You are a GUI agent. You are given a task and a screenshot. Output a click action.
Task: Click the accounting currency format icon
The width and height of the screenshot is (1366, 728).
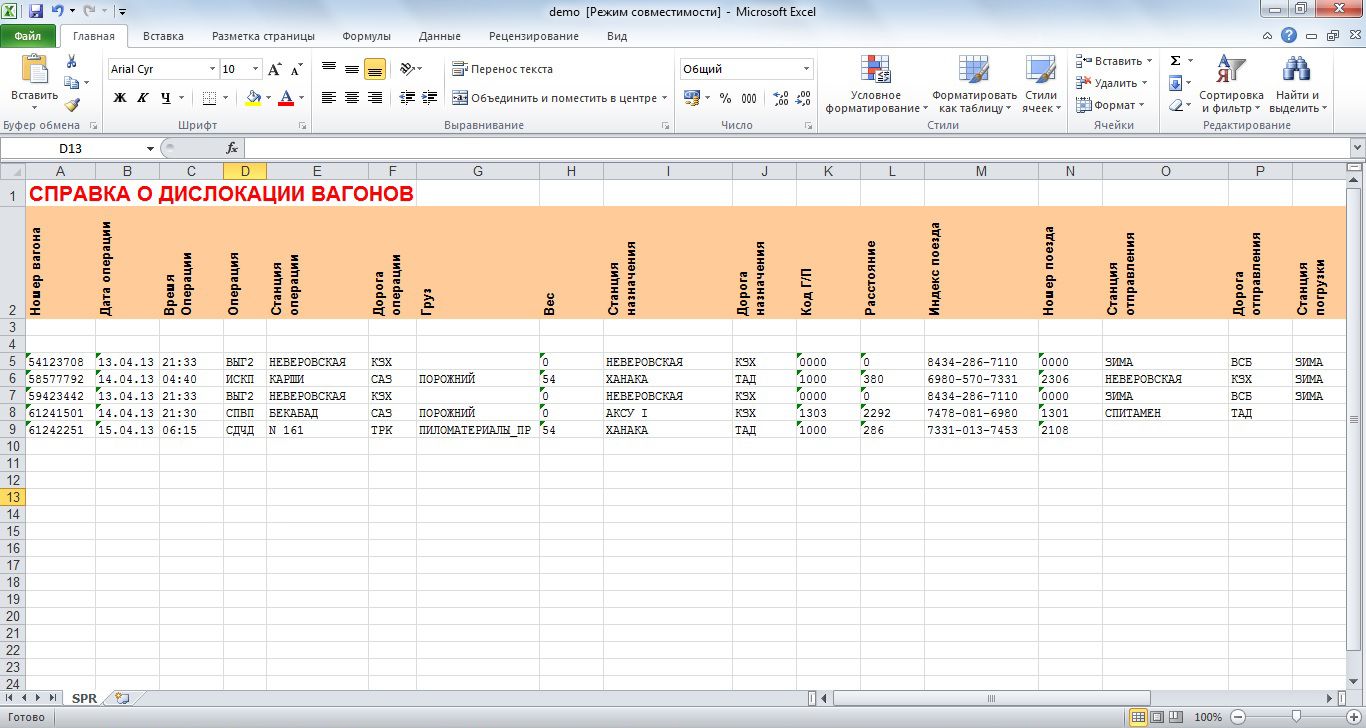click(692, 98)
